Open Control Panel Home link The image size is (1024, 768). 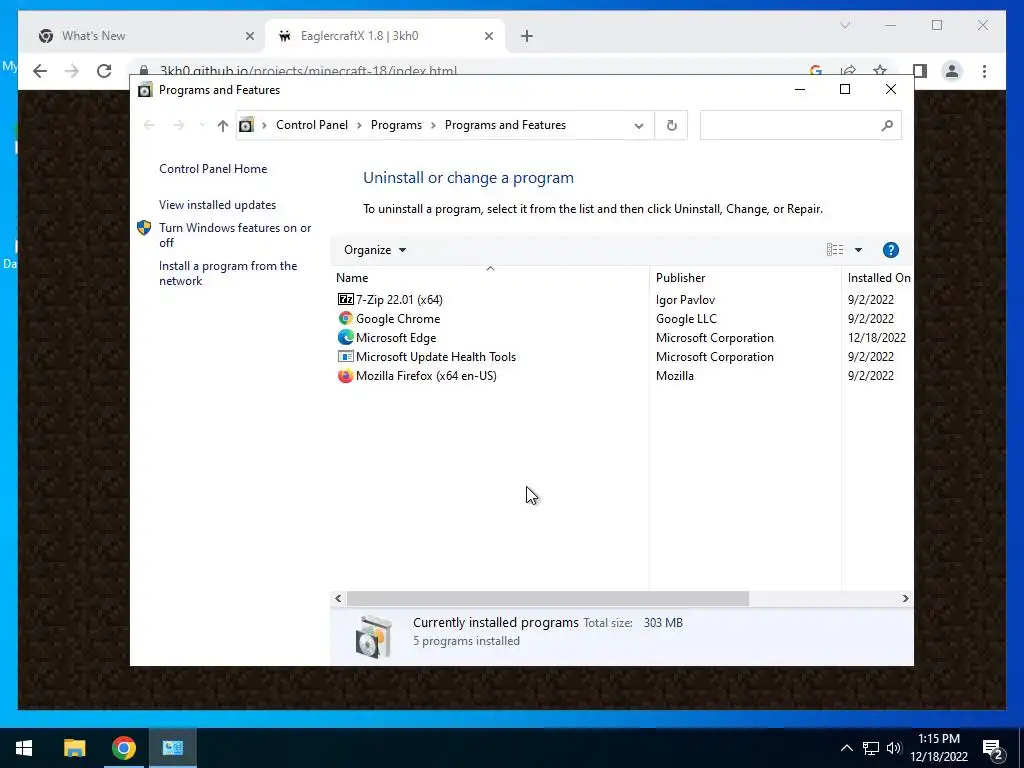pyautogui.click(x=213, y=168)
